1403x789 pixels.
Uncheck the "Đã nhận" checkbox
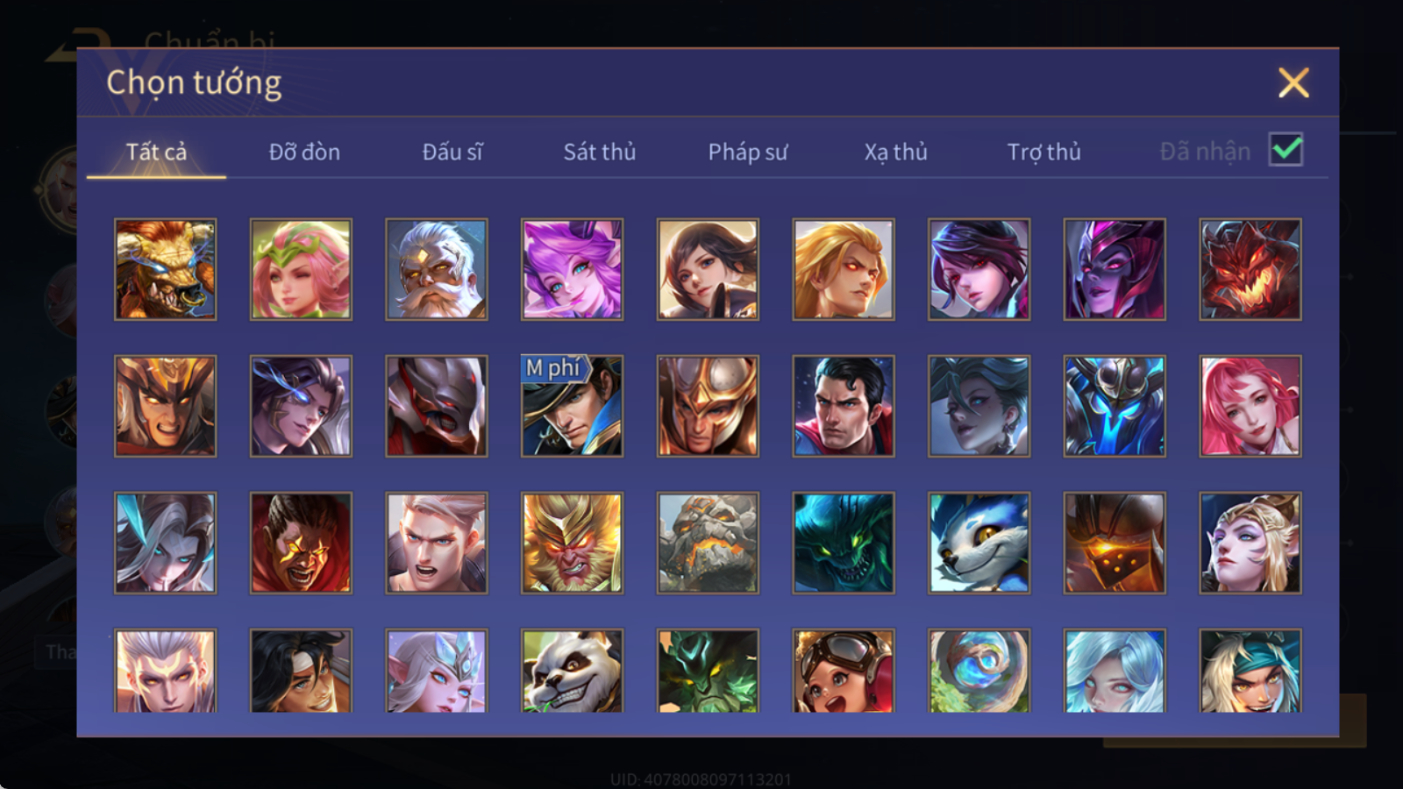(x=1285, y=150)
